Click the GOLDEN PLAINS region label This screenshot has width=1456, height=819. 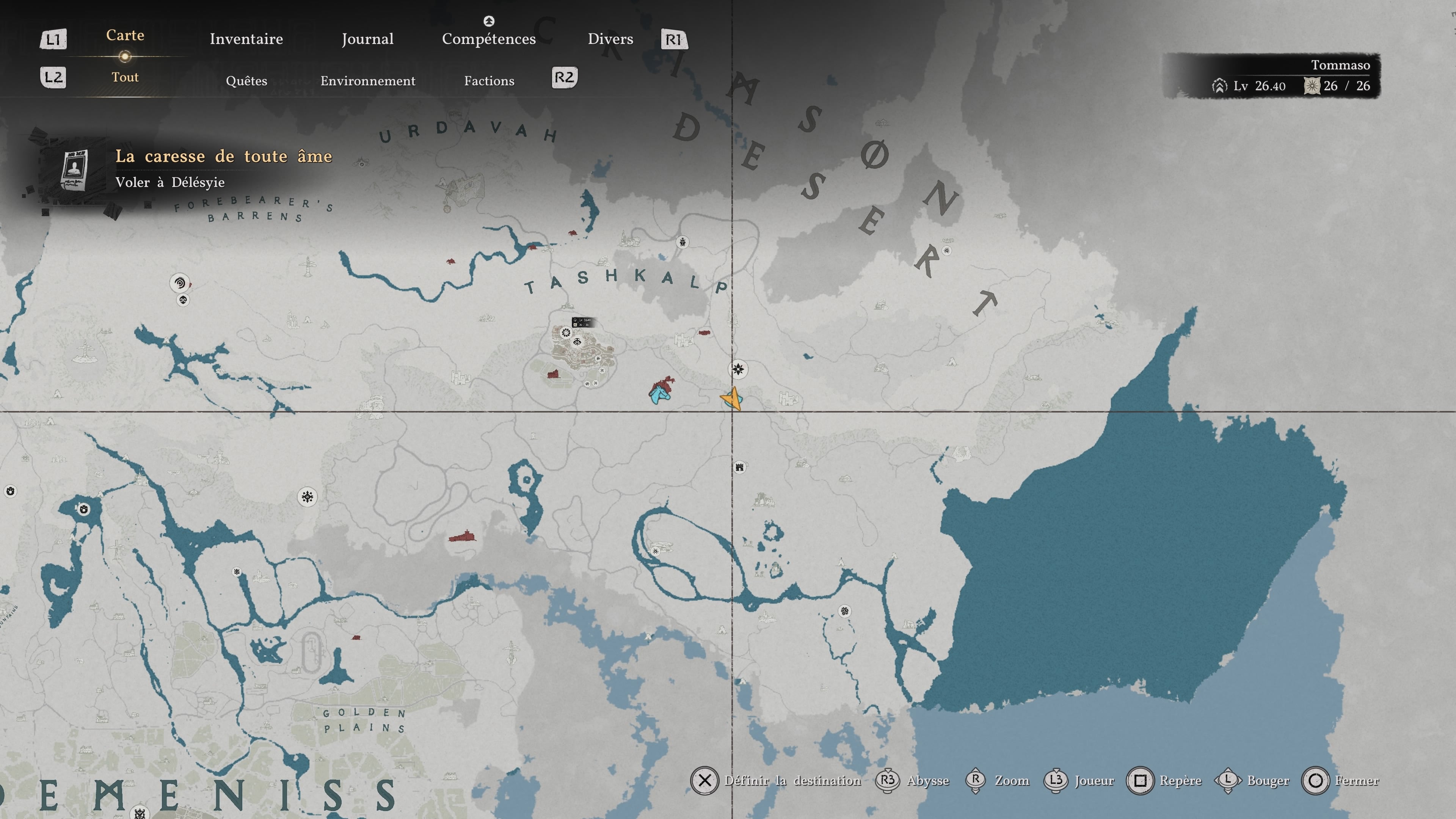pyautogui.click(x=364, y=720)
